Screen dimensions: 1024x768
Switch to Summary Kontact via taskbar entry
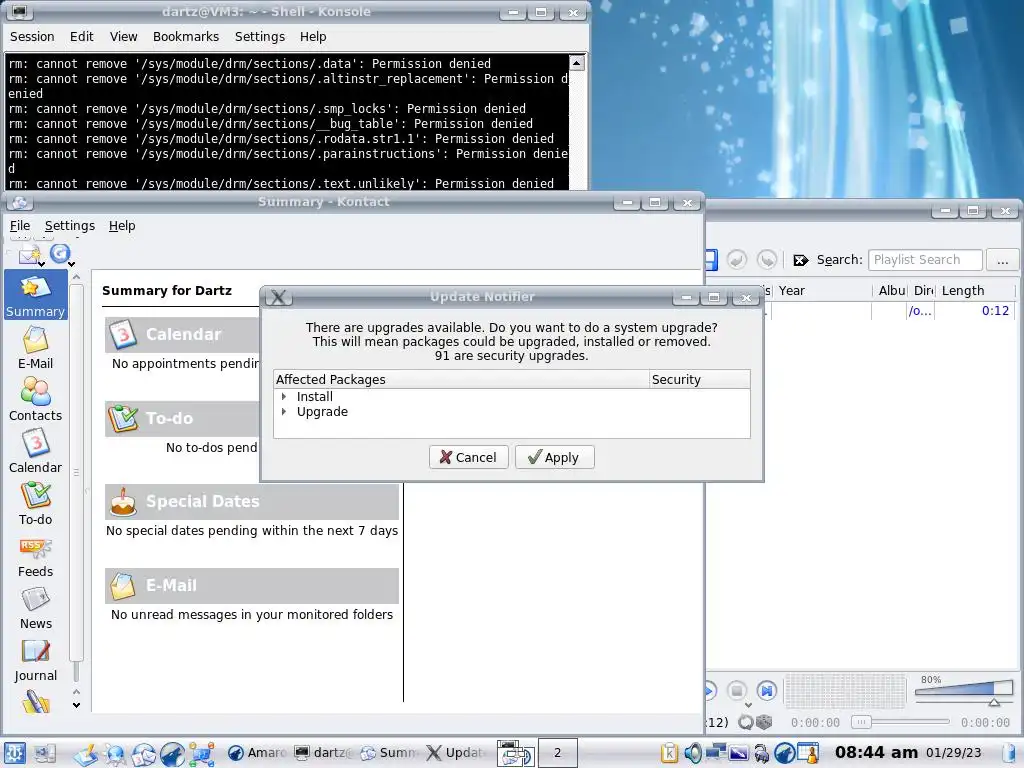click(x=389, y=753)
